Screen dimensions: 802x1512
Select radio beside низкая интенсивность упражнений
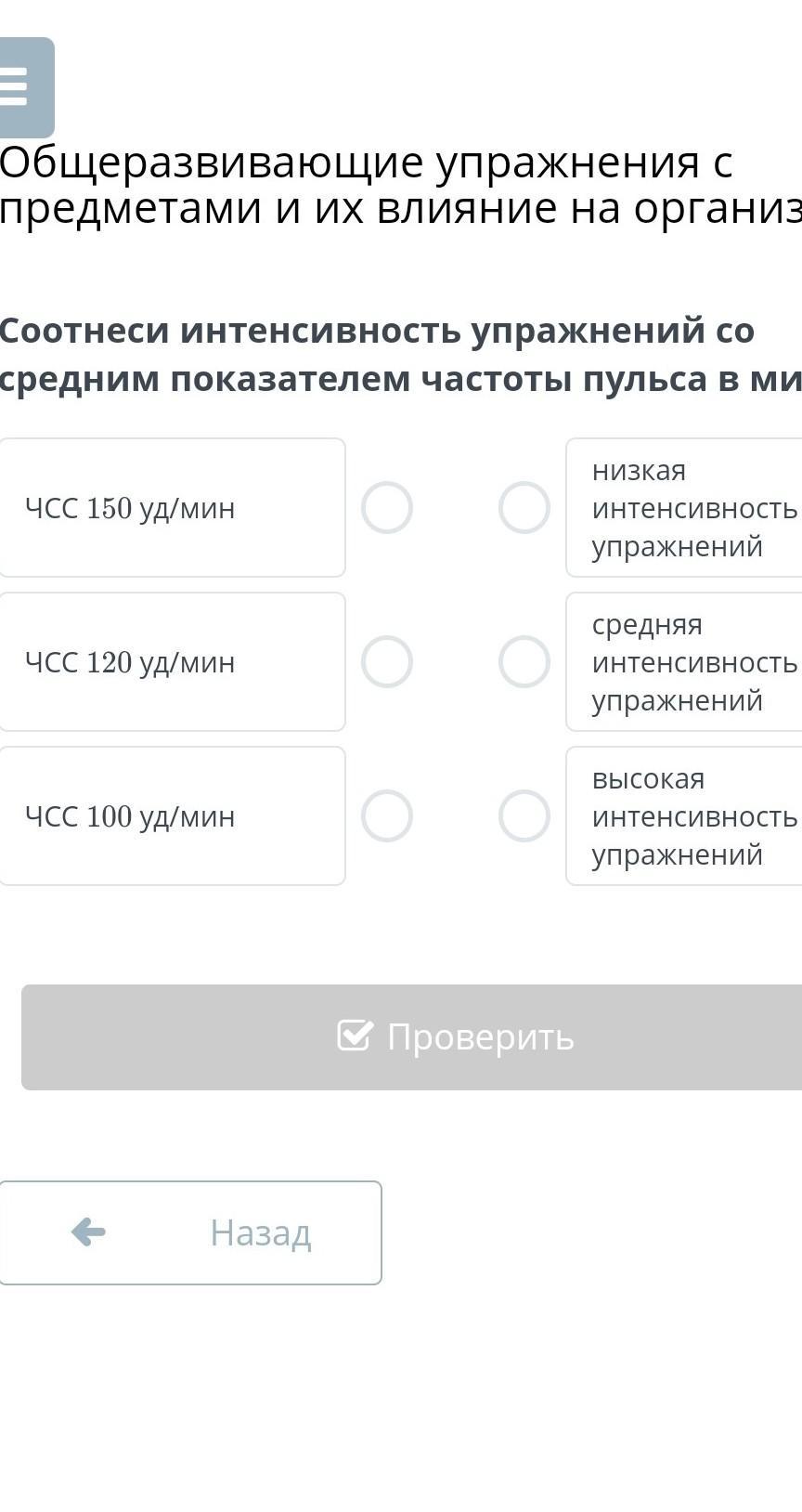pyautogui.click(x=524, y=507)
